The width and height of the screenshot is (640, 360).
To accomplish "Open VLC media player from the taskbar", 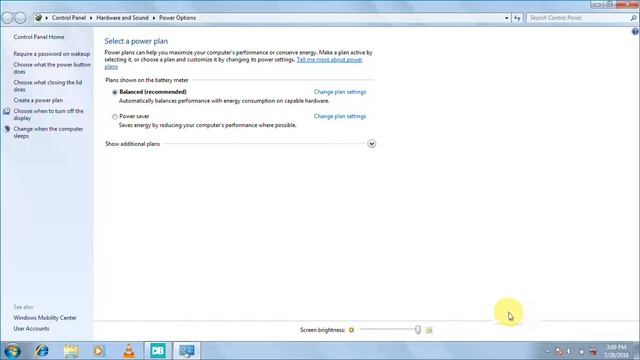I will (129, 351).
